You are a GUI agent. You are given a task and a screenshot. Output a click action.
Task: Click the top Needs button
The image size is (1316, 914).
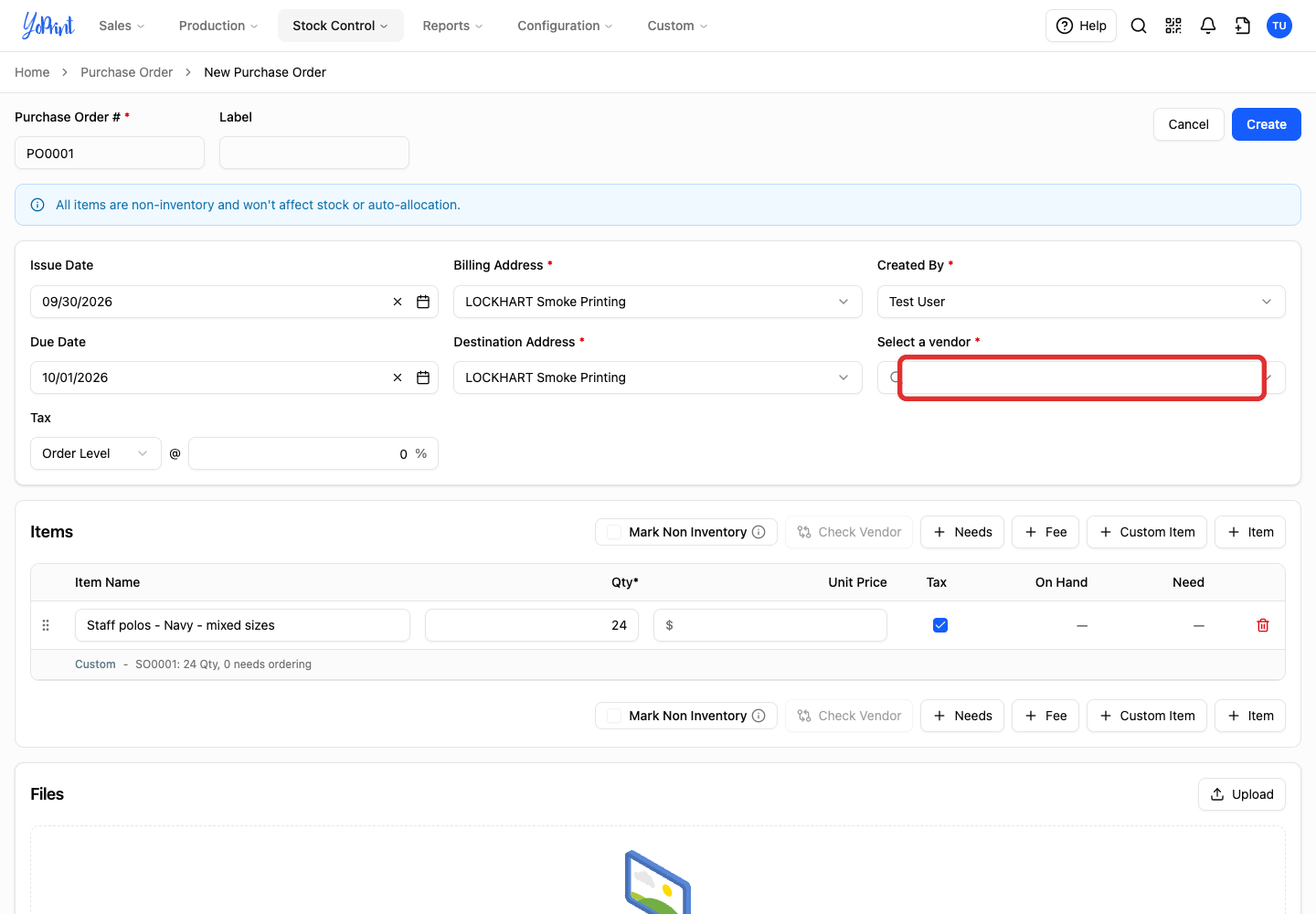[x=962, y=532]
